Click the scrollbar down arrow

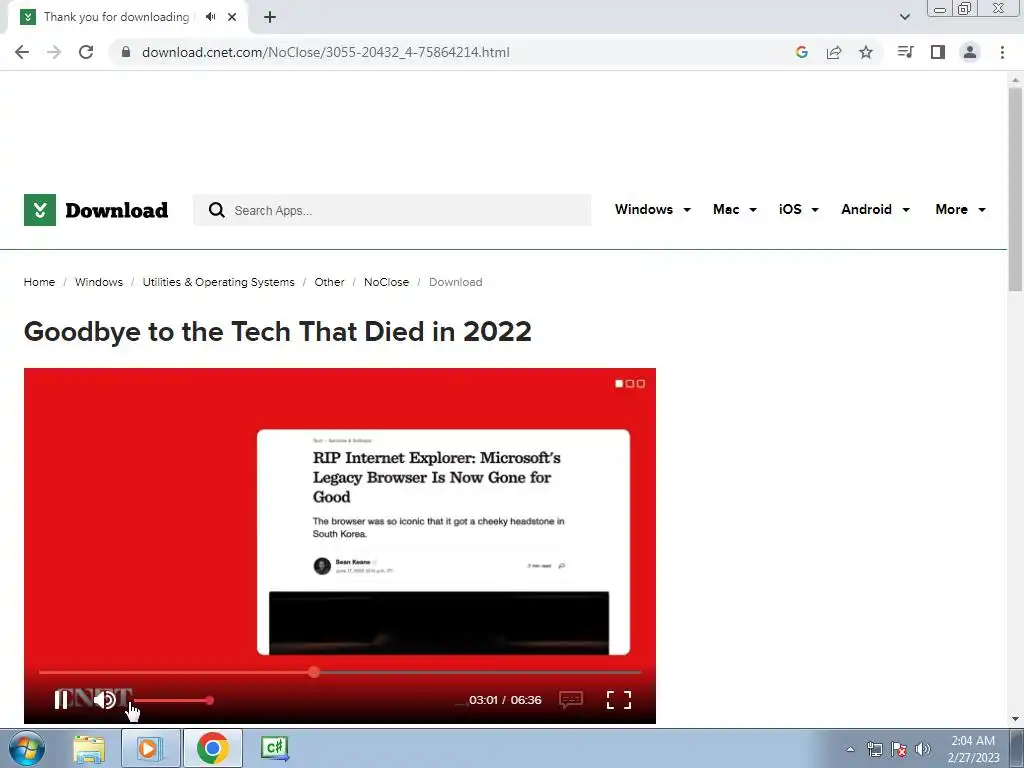coord(1015,719)
